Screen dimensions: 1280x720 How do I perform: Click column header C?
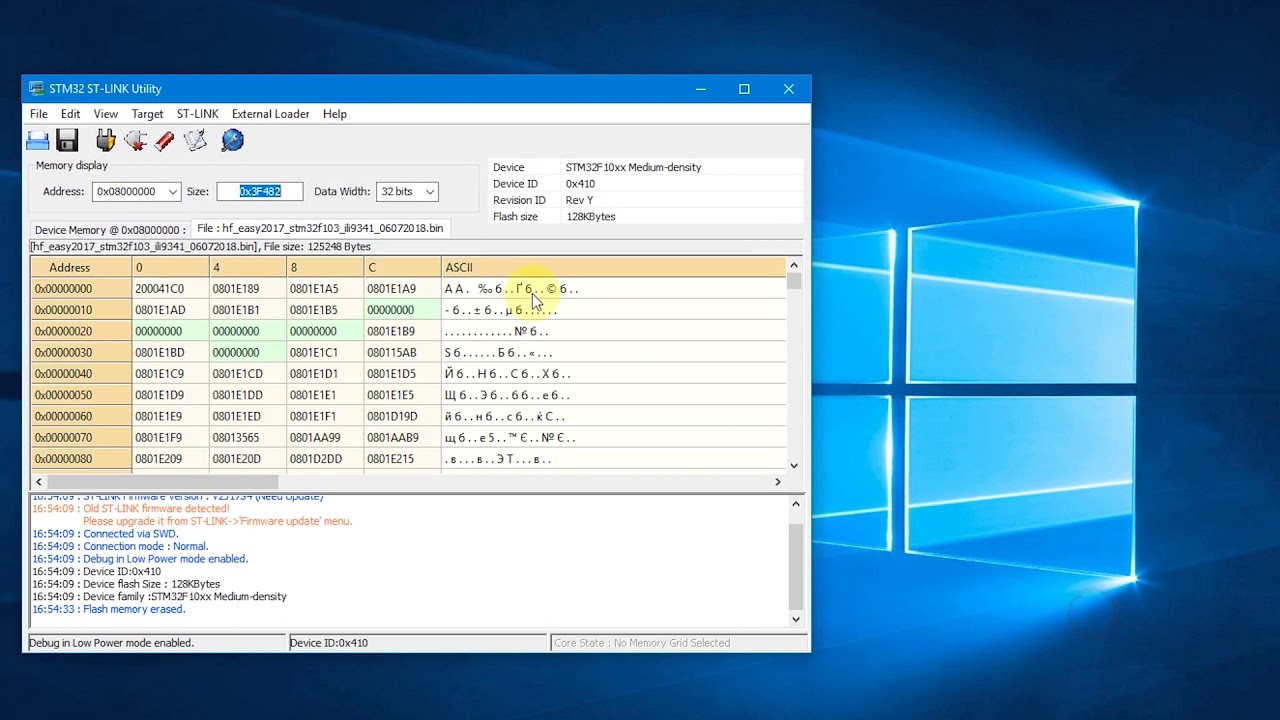[x=402, y=267]
